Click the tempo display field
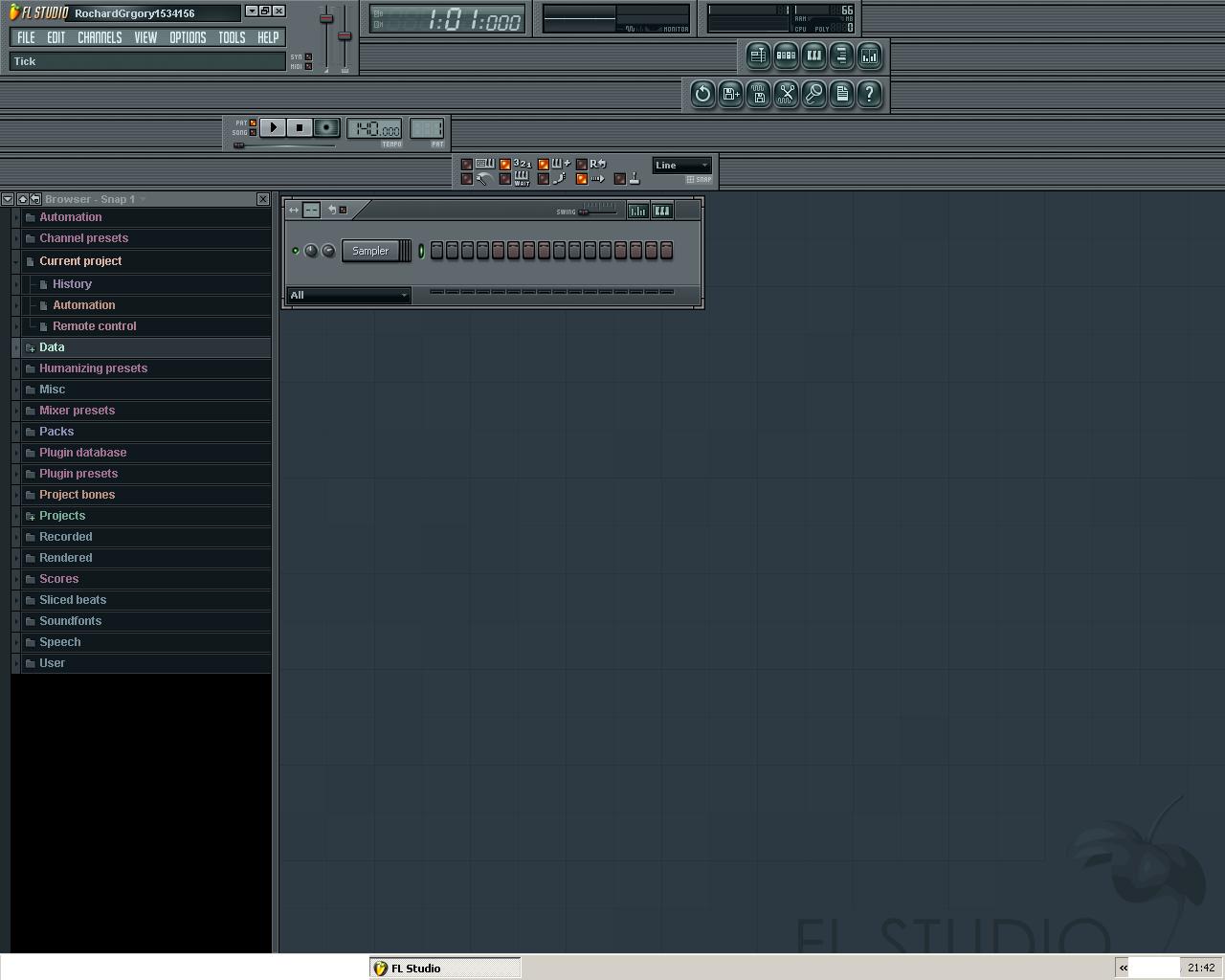1225x980 pixels. tap(374, 129)
